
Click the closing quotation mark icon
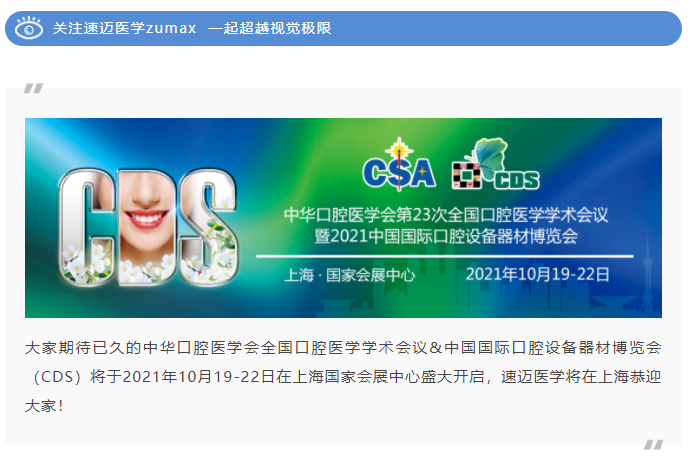(654, 445)
